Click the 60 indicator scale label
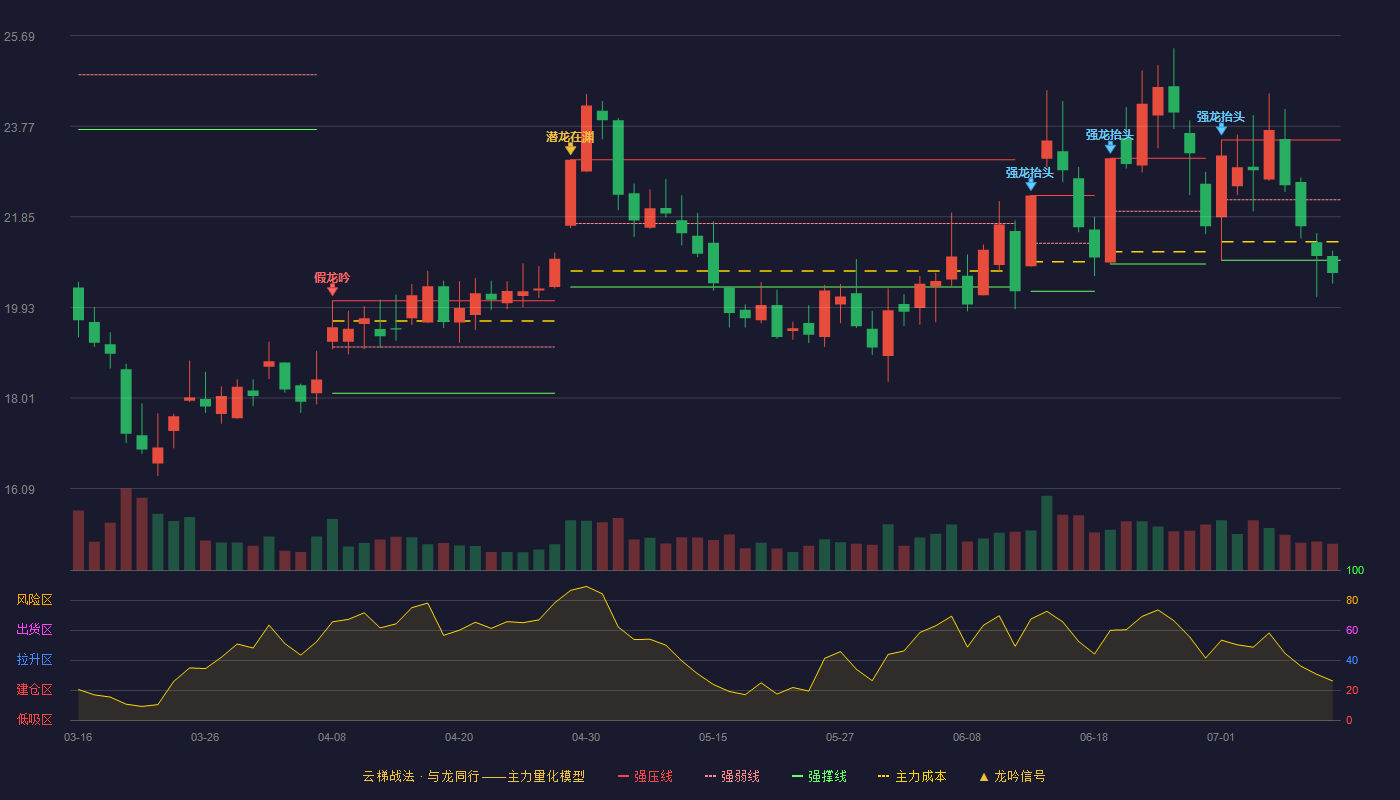The image size is (1400, 800). pos(1352,630)
